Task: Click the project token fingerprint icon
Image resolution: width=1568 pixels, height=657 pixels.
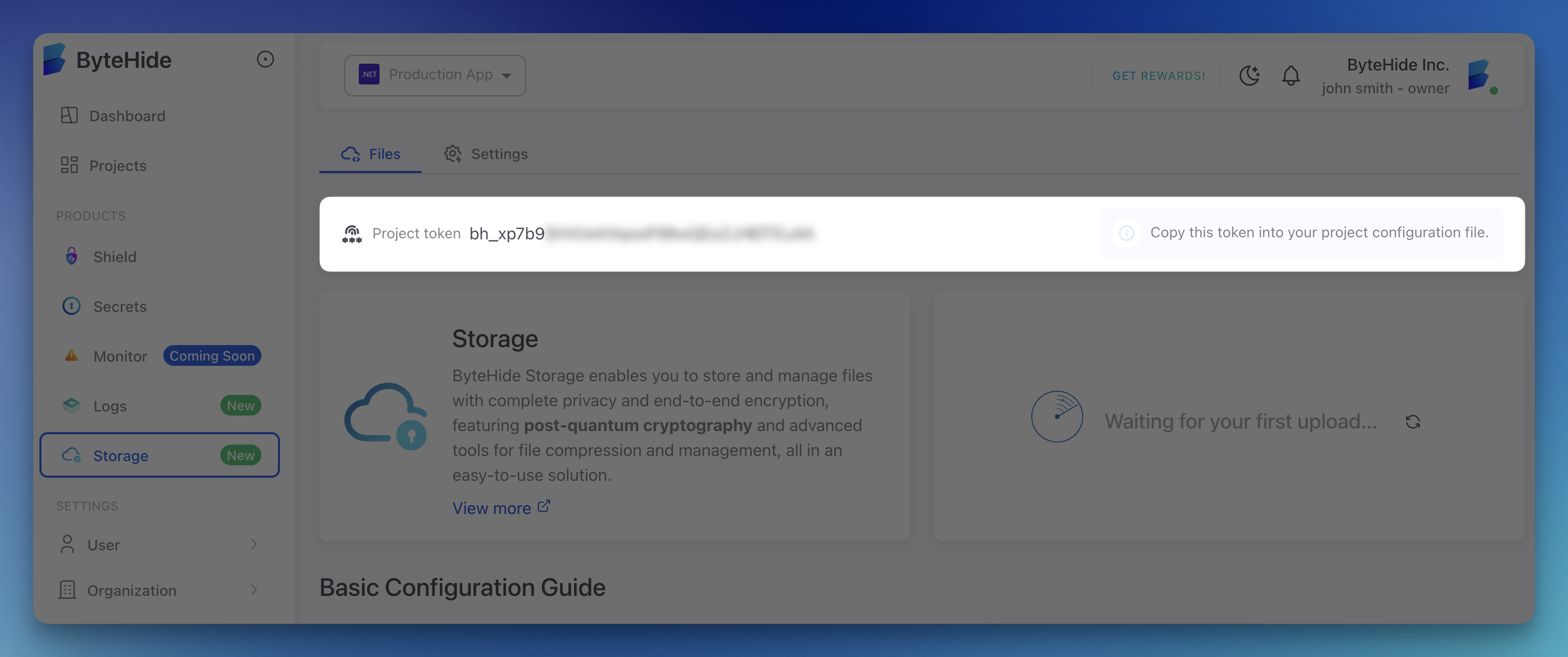Action: [x=352, y=234]
